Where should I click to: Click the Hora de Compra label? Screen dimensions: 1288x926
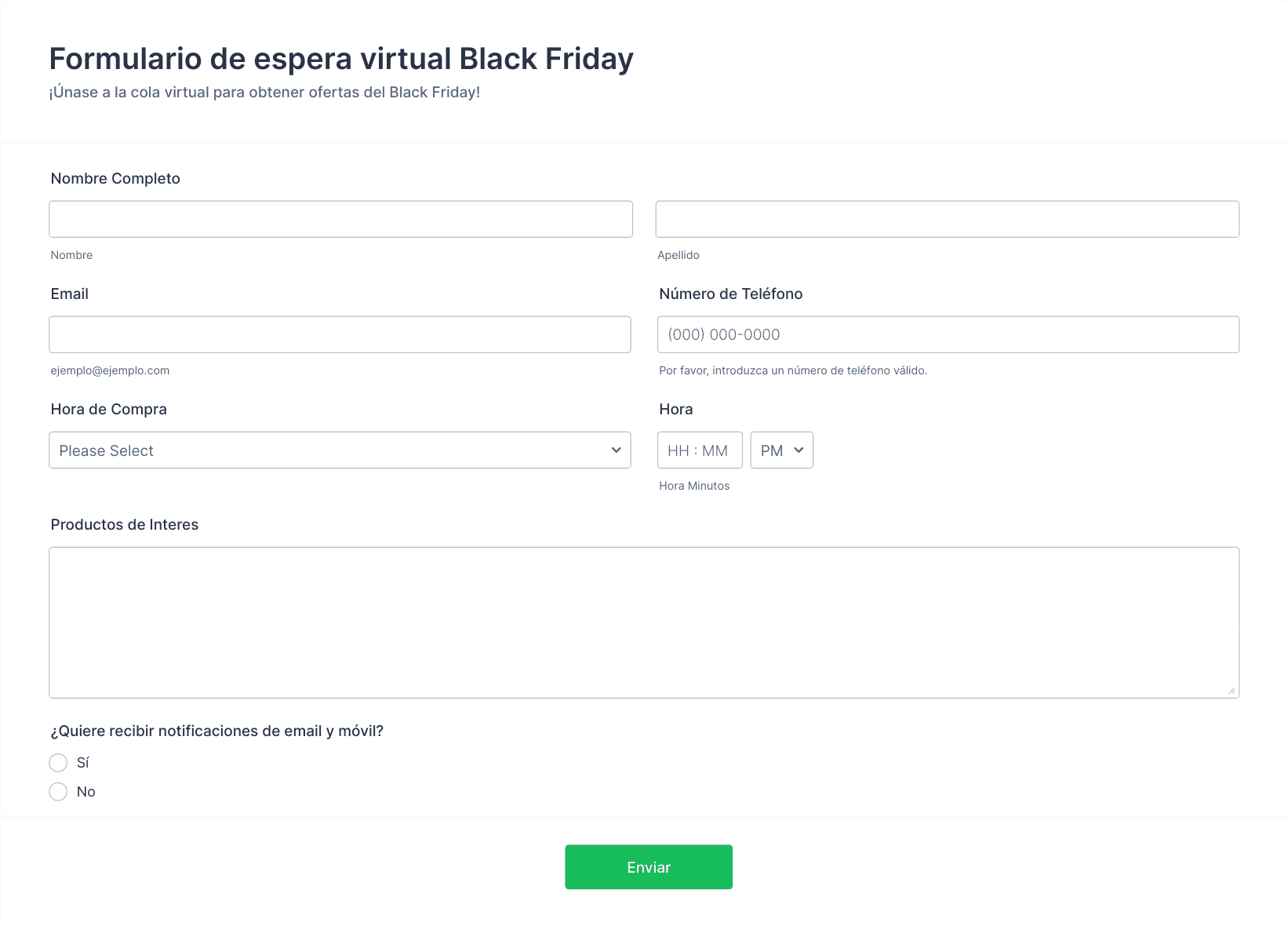coord(108,409)
